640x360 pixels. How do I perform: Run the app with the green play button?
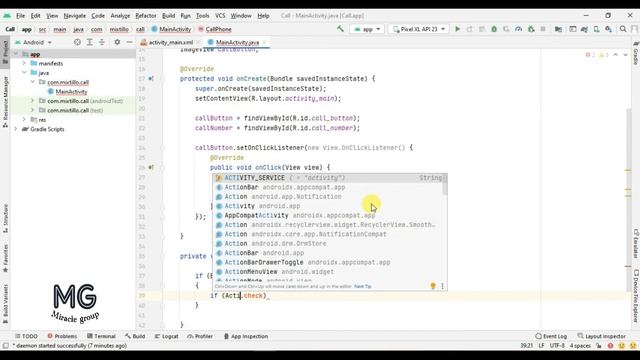[x=458, y=29]
